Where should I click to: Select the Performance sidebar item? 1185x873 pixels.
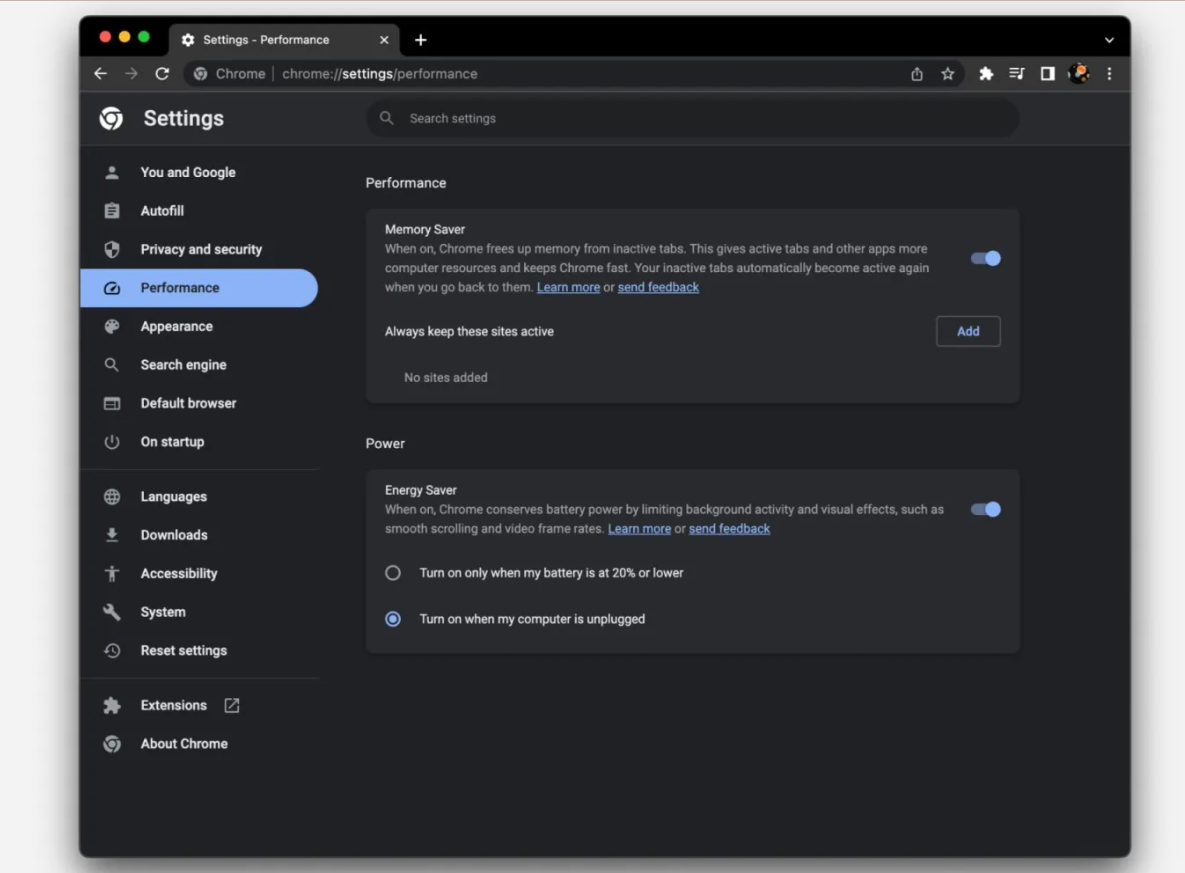pos(199,288)
